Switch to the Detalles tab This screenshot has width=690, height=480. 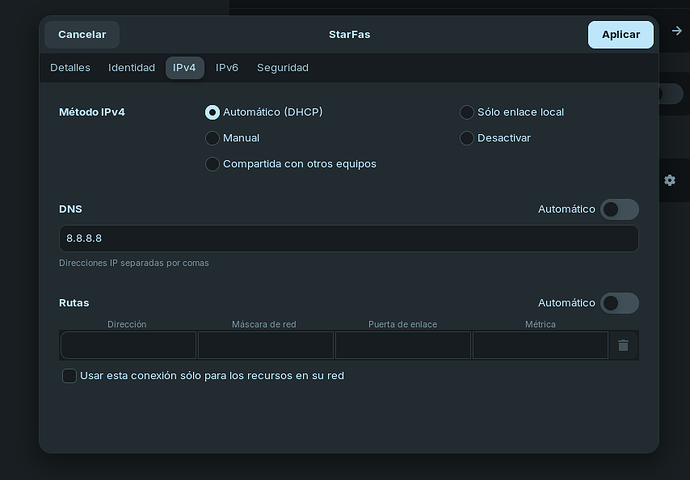pos(70,68)
